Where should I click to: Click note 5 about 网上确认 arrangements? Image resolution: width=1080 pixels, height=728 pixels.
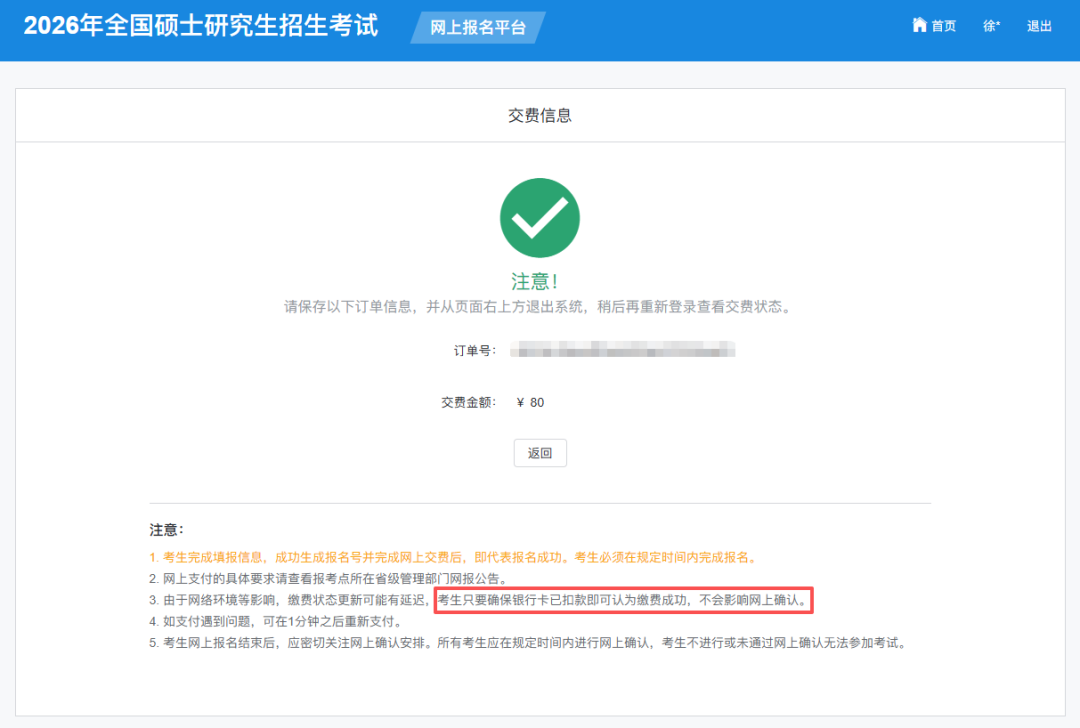[x=530, y=643]
